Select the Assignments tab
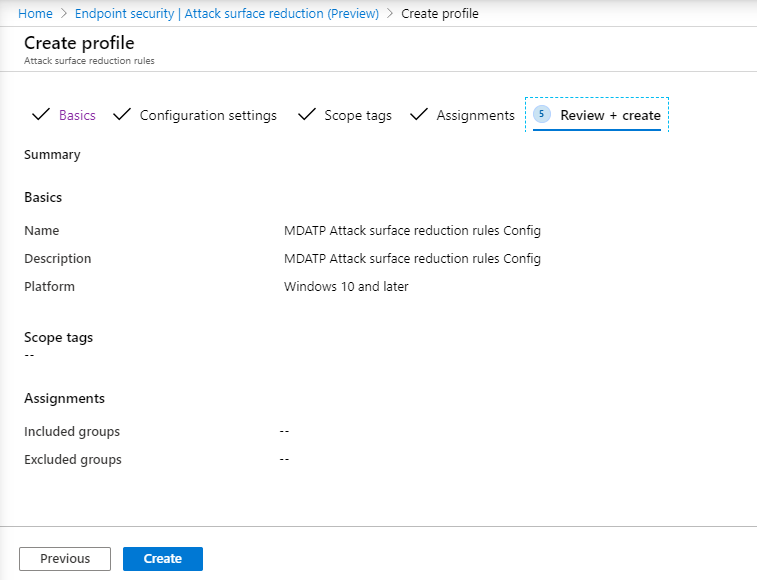Screen dimensions: 757x580 [476, 115]
